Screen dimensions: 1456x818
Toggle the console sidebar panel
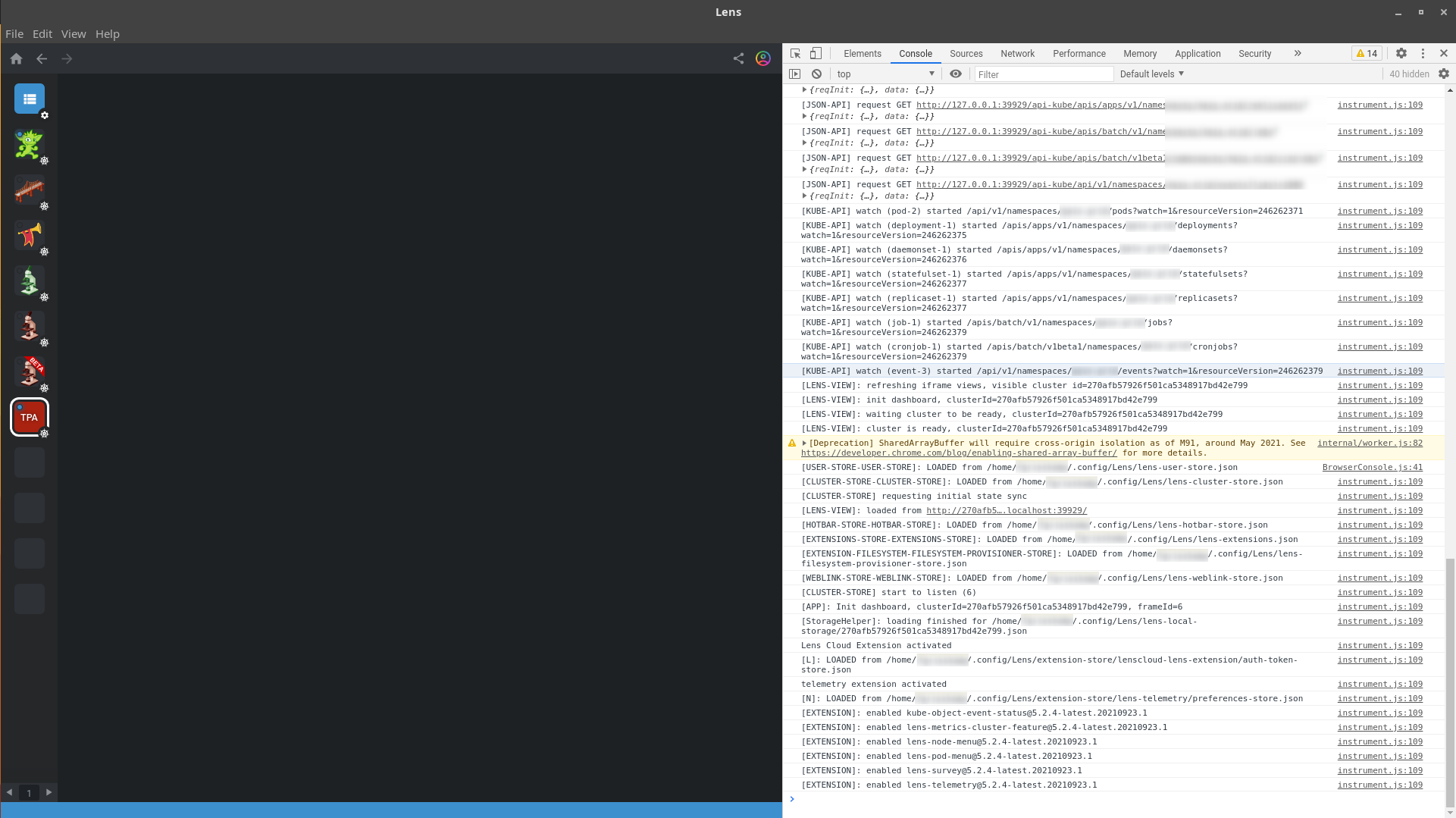[795, 74]
